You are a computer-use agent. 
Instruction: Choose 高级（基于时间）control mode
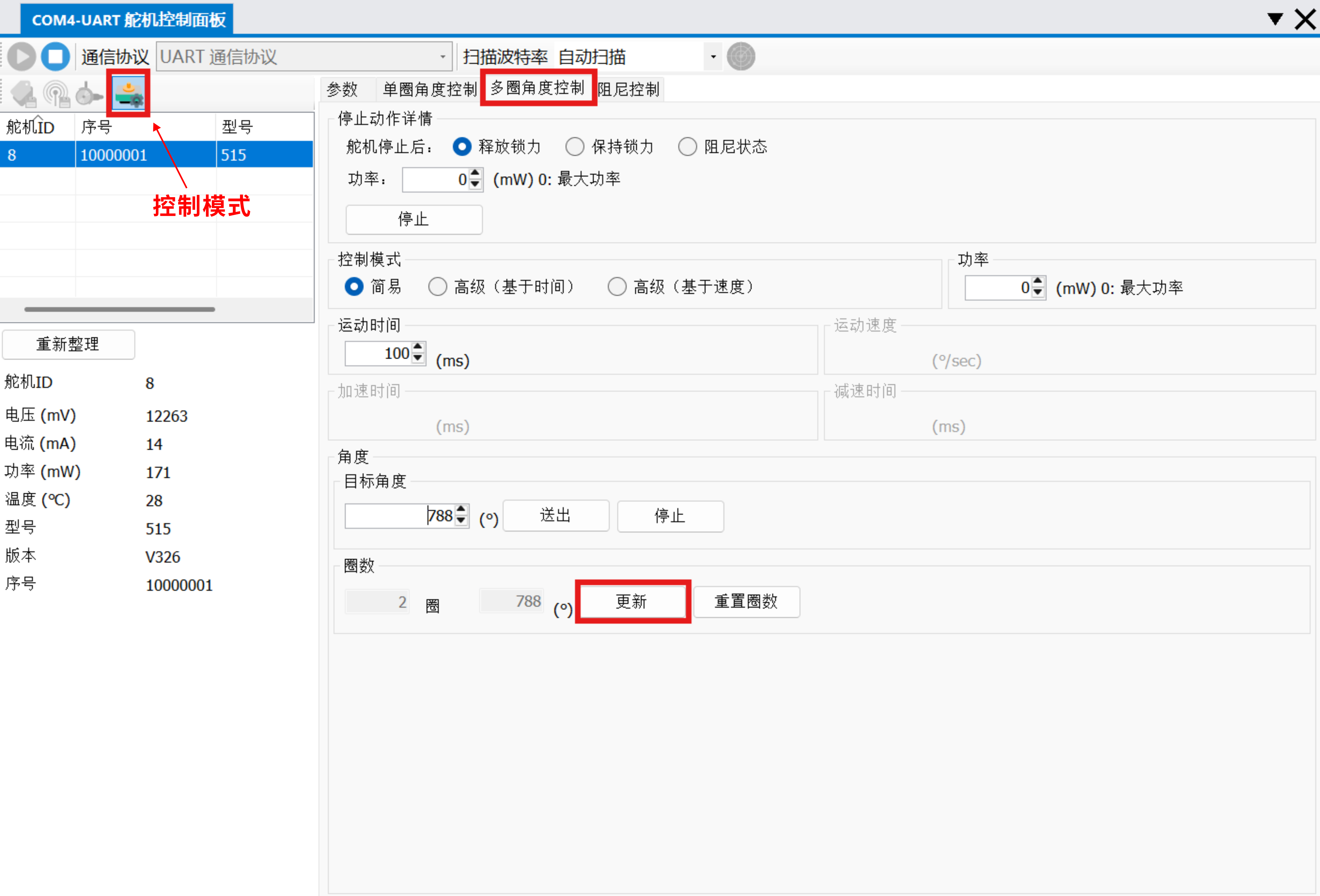[437, 287]
